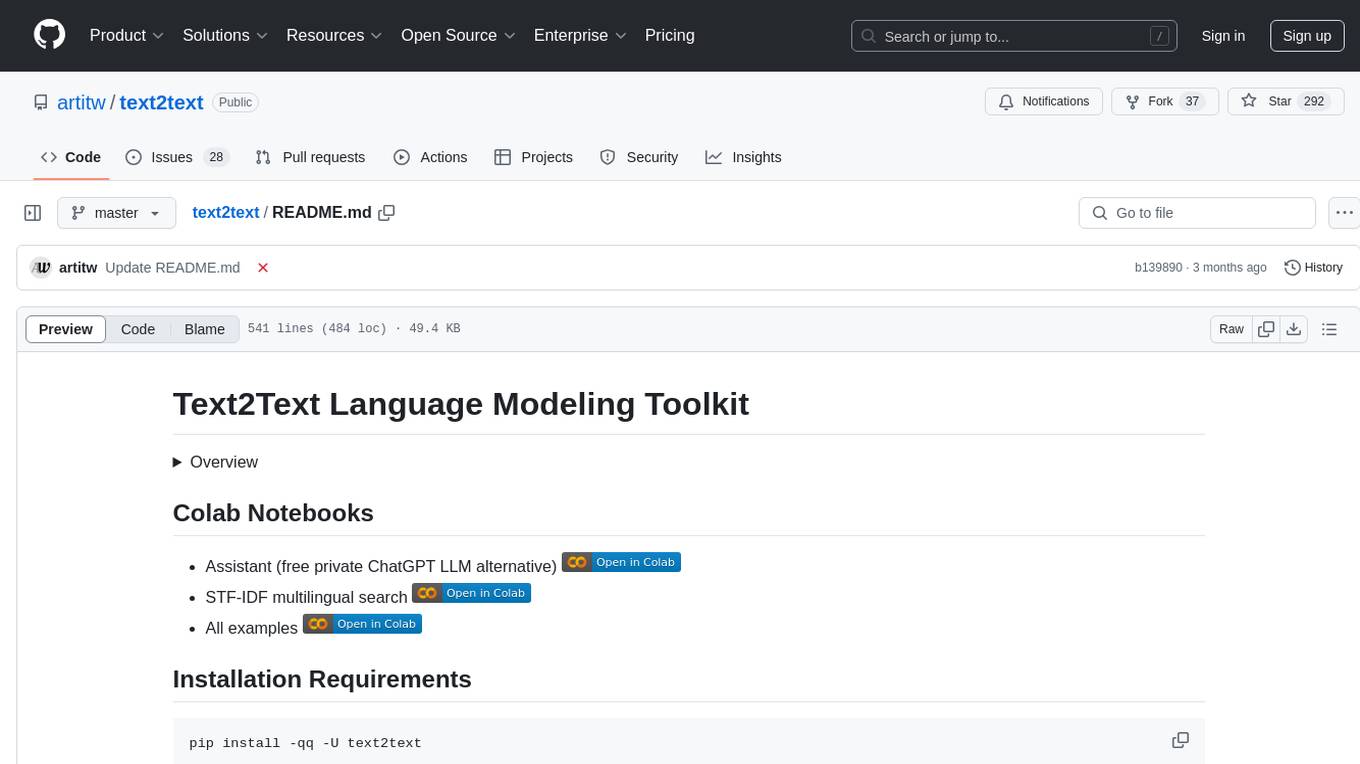Screen dimensions: 1360x764
Task: Expand the Overview disclosure section
Action: pyautogui.click(x=215, y=462)
